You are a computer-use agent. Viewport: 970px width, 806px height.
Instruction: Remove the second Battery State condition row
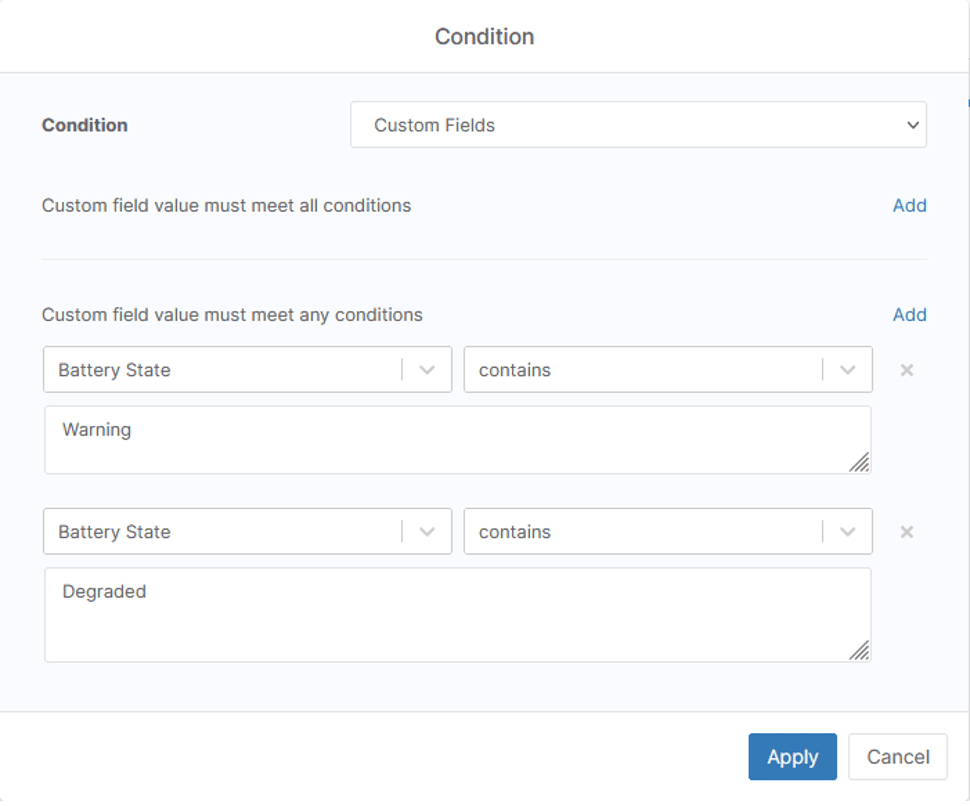[906, 531]
